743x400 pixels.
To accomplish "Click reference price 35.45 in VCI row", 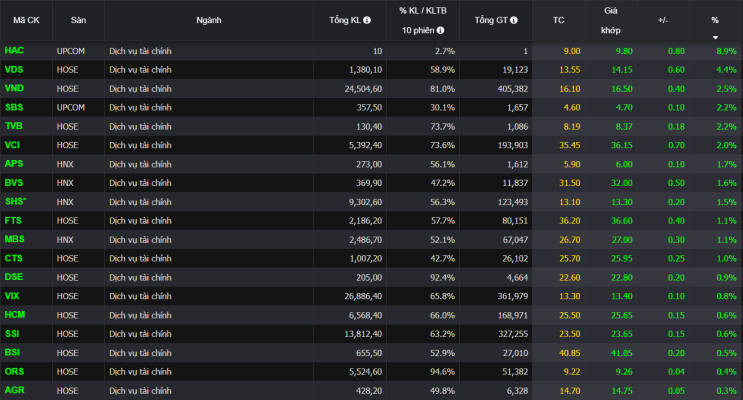I will [x=570, y=145].
